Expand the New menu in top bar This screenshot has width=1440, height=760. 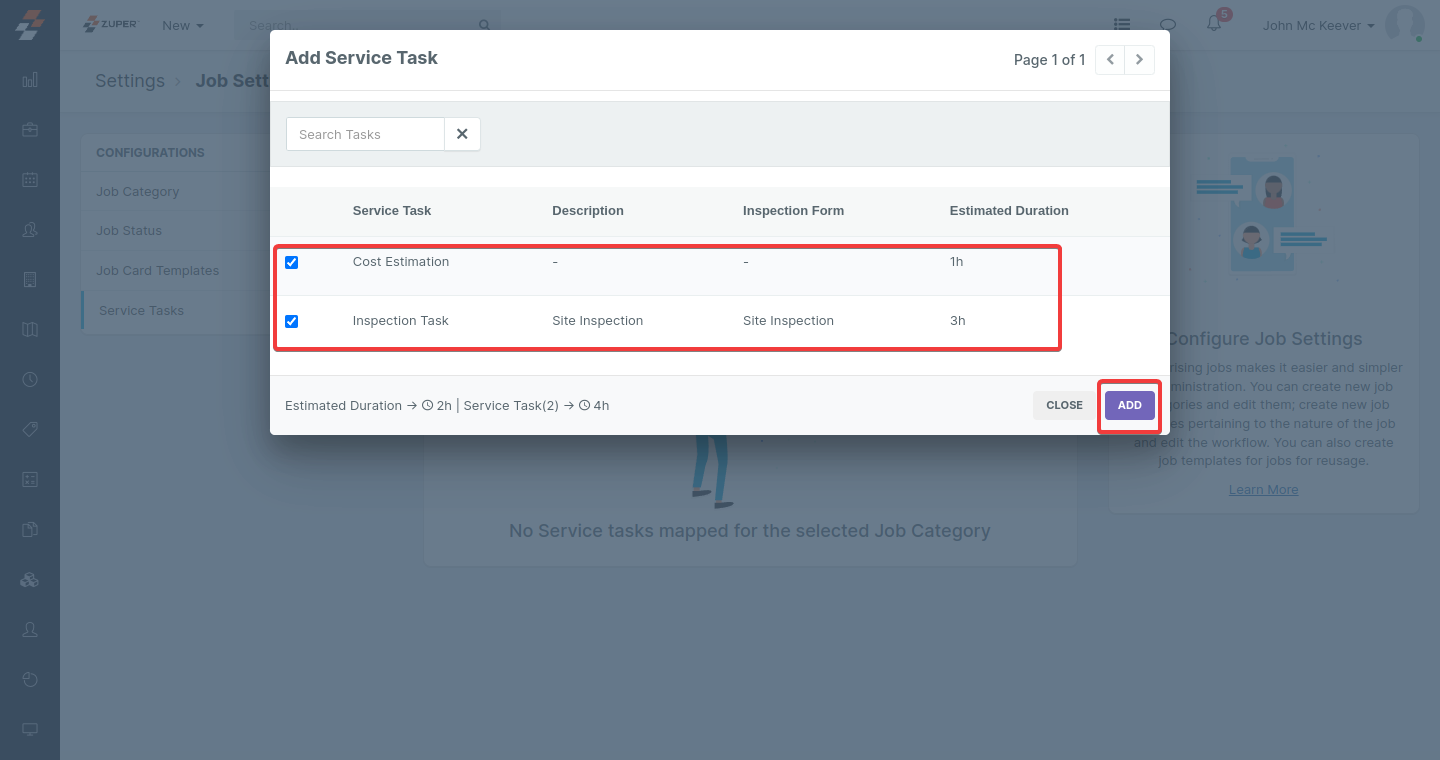click(182, 25)
